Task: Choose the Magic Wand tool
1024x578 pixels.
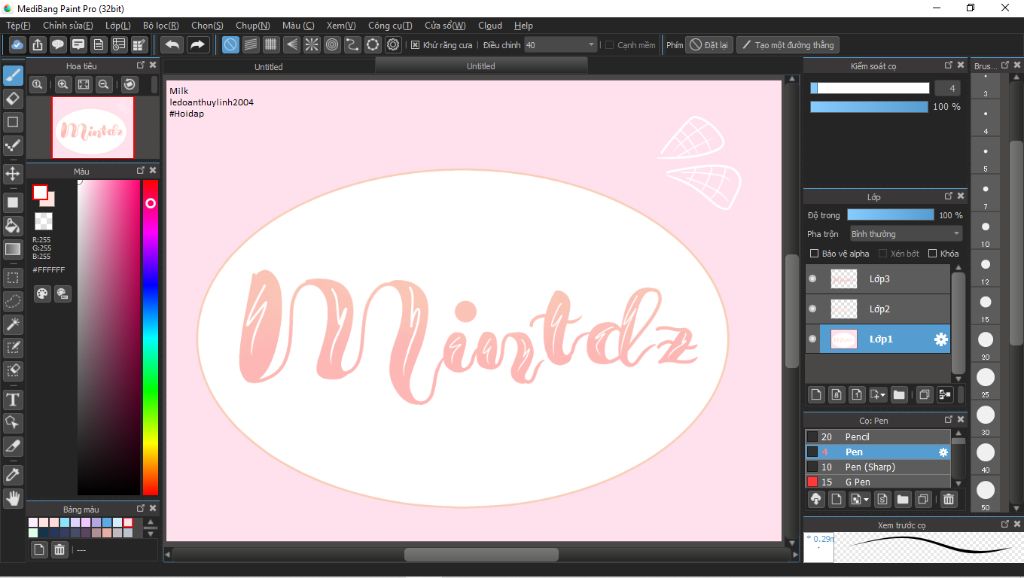Action: (x=13, y=324)
